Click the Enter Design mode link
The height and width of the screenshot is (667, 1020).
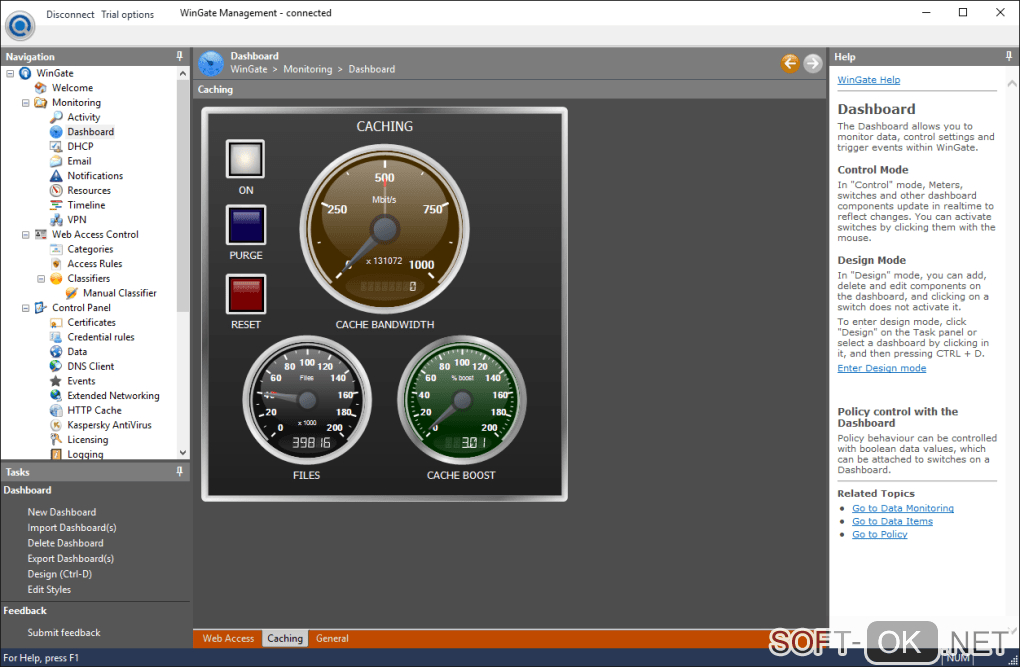coord(881,368)
